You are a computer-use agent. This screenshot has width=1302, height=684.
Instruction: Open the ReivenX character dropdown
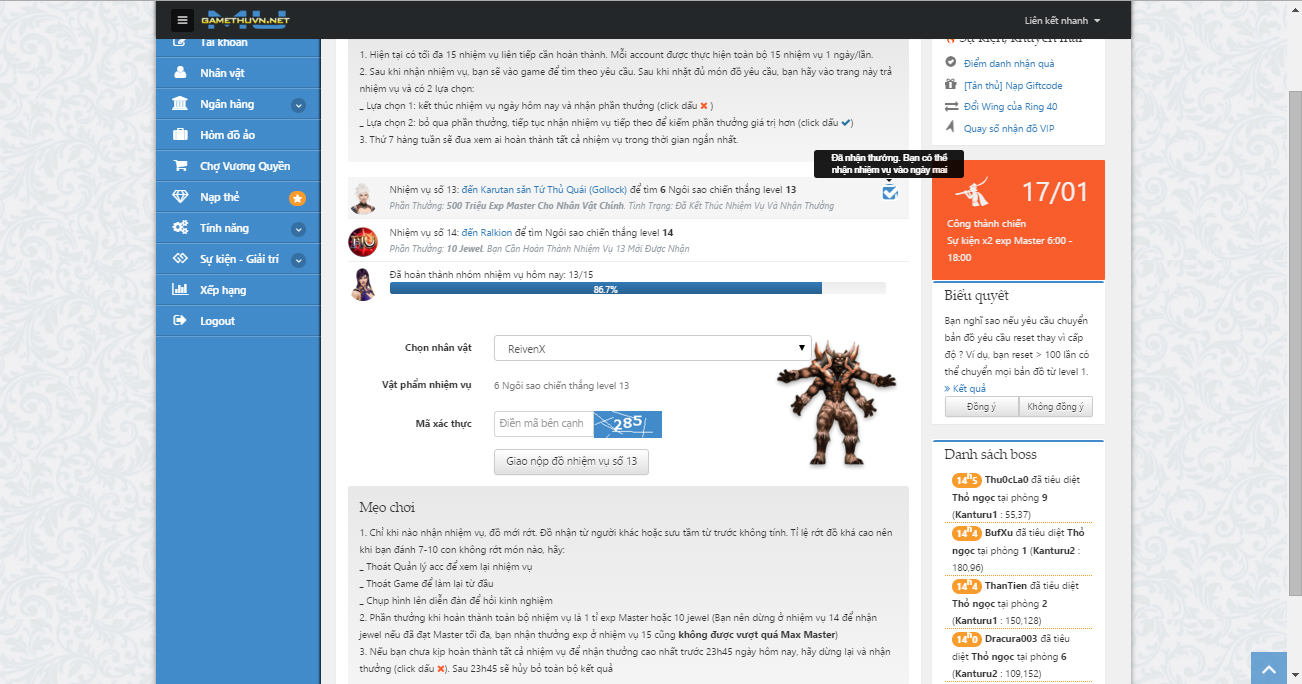pos(652,348)
